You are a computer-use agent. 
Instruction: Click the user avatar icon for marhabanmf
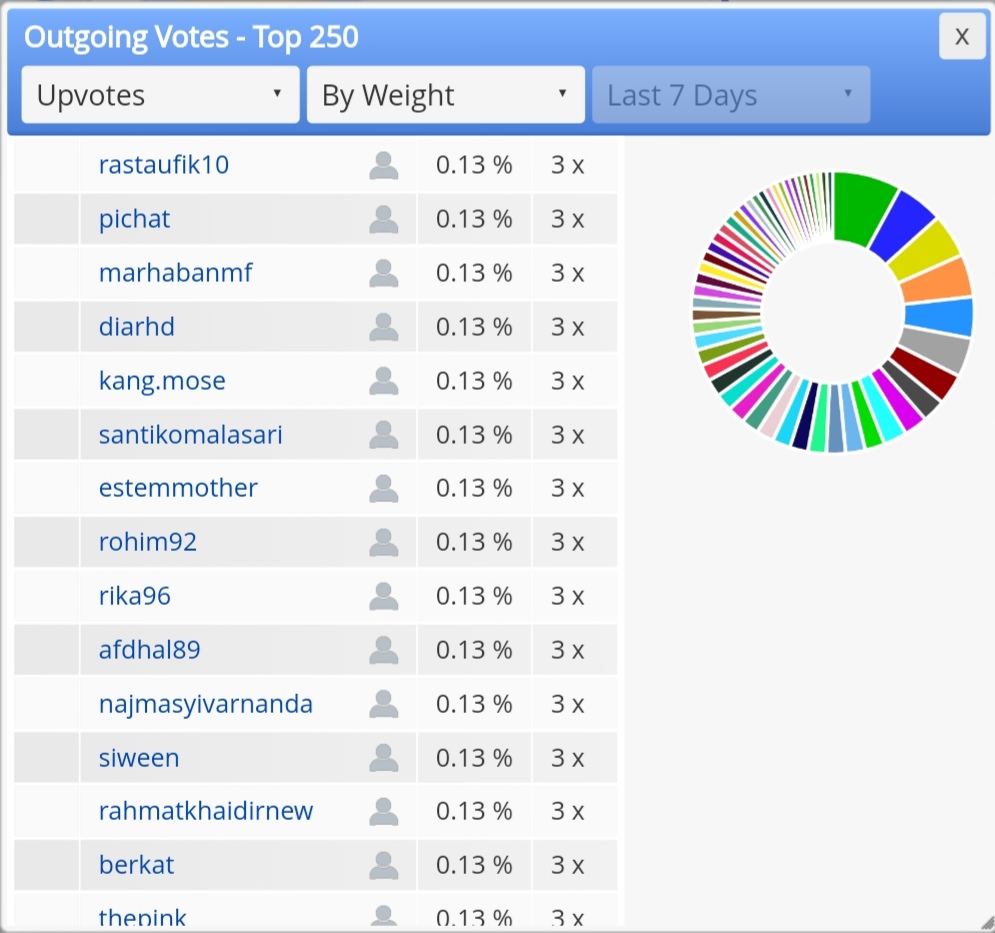point(384,273)
